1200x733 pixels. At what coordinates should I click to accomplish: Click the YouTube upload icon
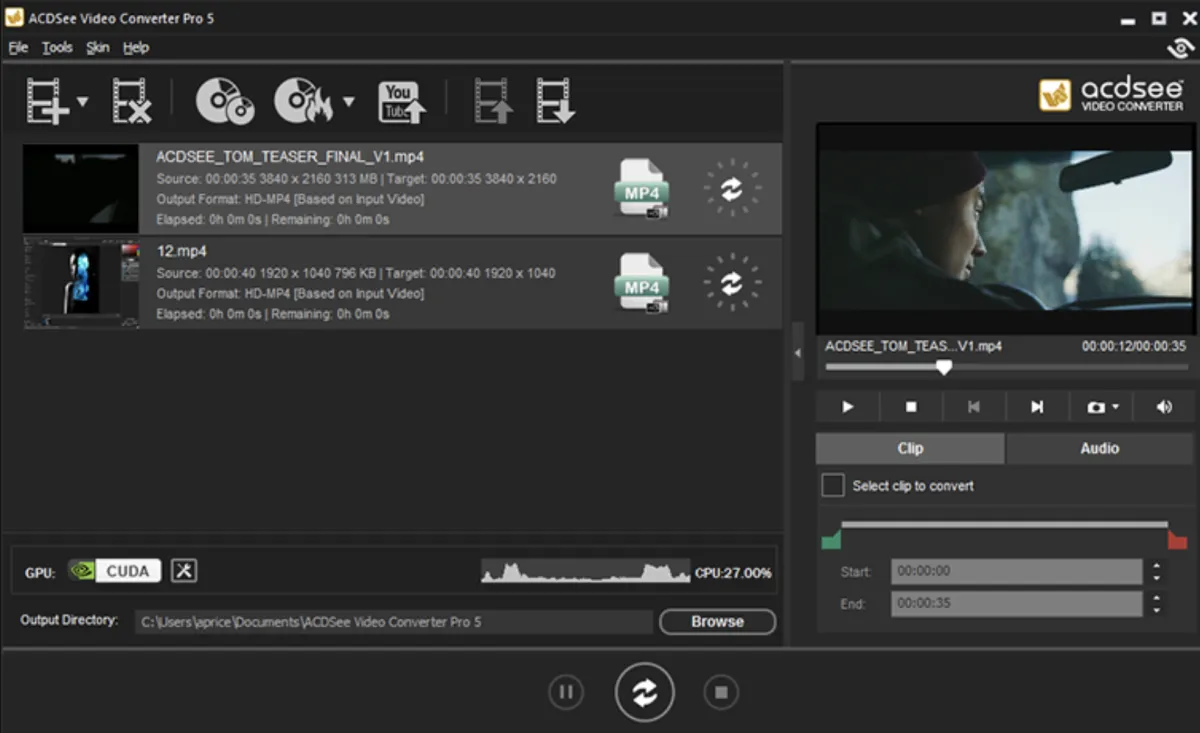point(400,101)
